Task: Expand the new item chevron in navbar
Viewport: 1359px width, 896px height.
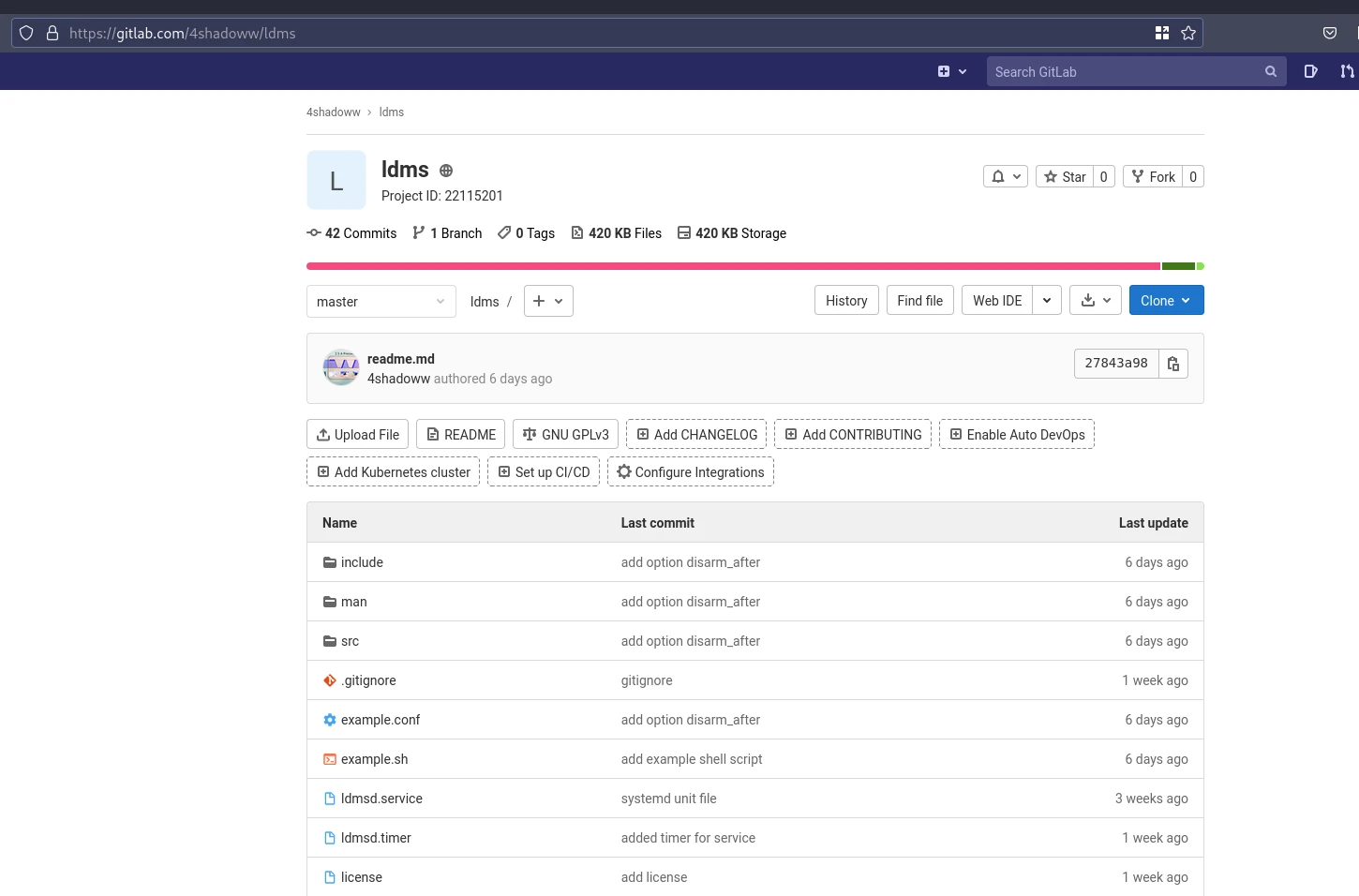Action: 963,71
